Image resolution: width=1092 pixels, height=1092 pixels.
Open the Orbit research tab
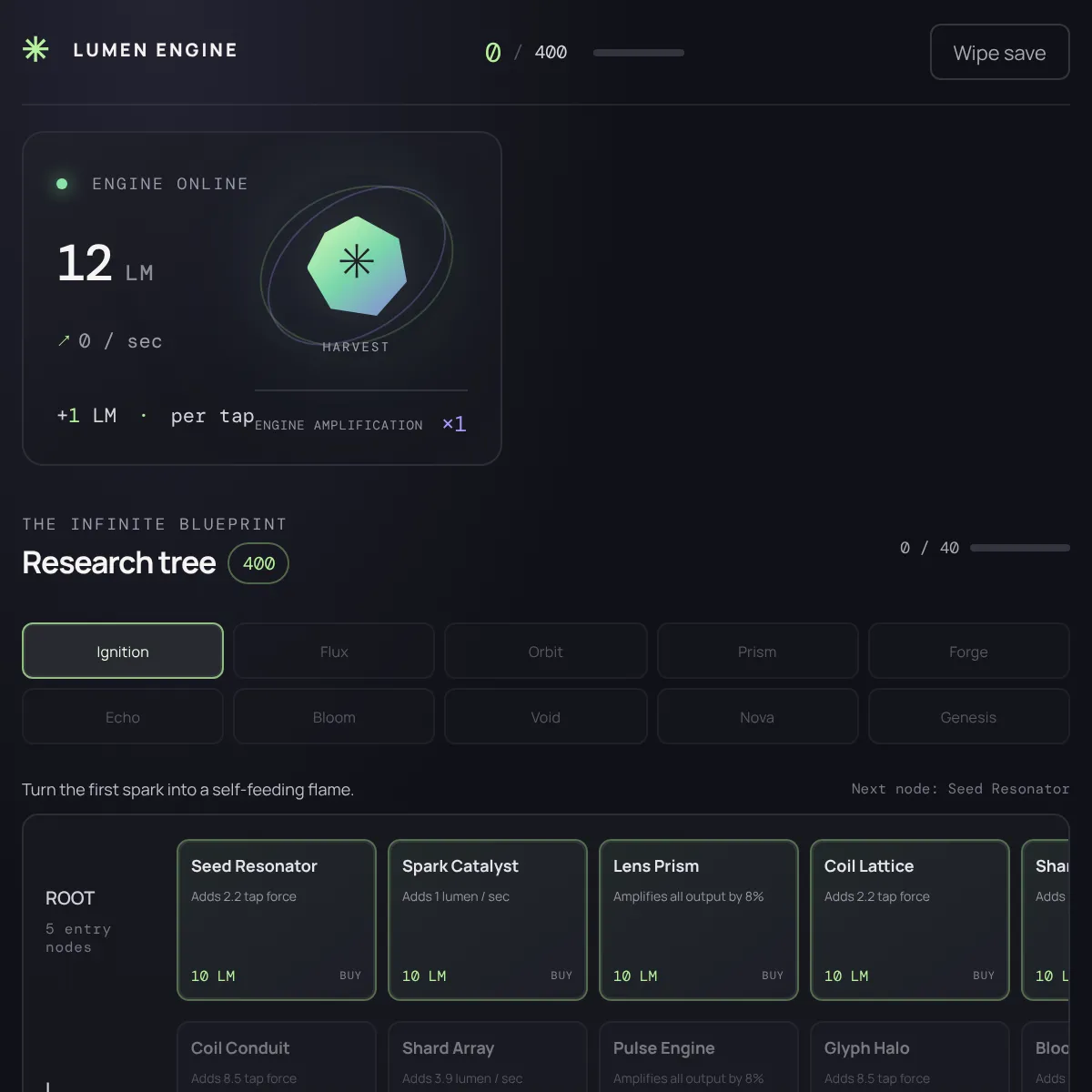(545, 651)
